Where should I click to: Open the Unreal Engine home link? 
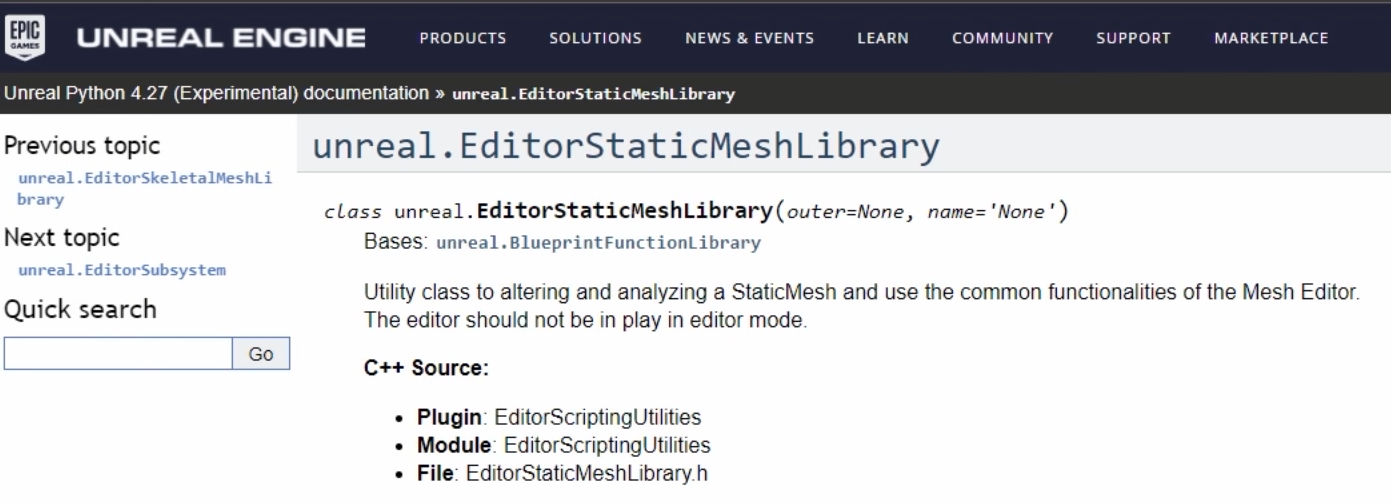point(222,39)
